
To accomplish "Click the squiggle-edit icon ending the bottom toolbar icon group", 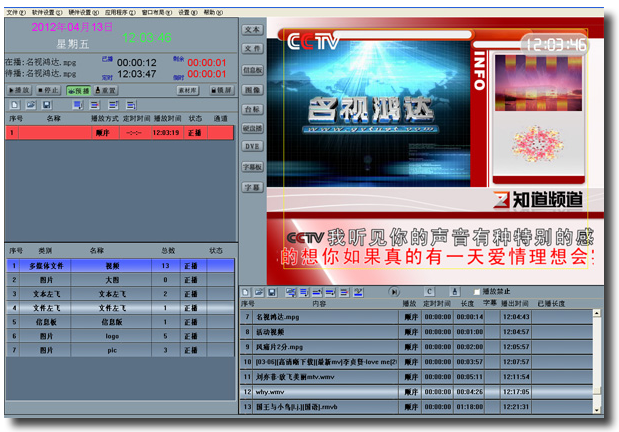I will point(358,292).
